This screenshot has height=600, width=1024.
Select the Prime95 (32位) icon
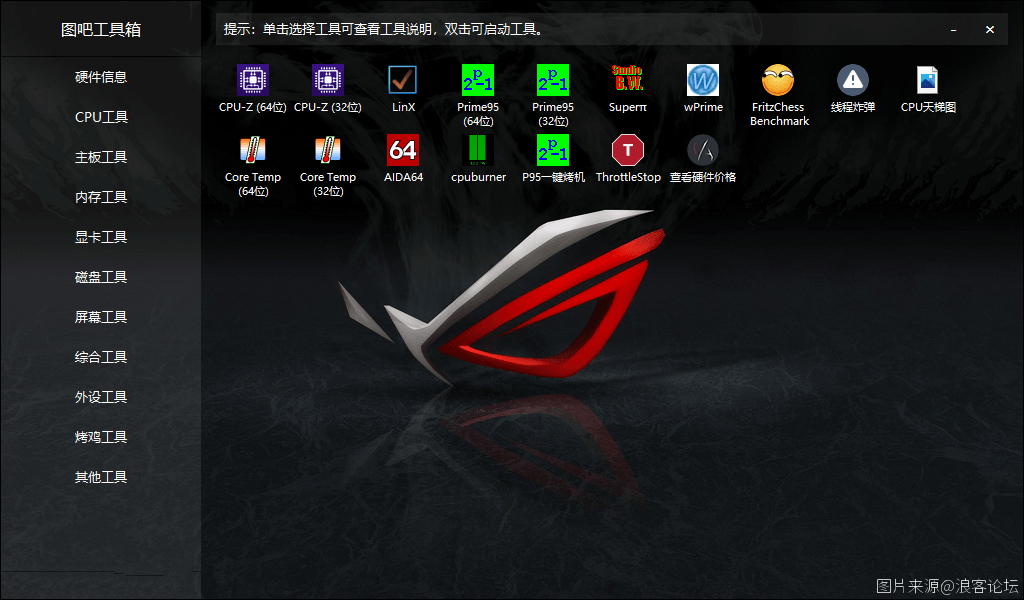tap(553, 80)
